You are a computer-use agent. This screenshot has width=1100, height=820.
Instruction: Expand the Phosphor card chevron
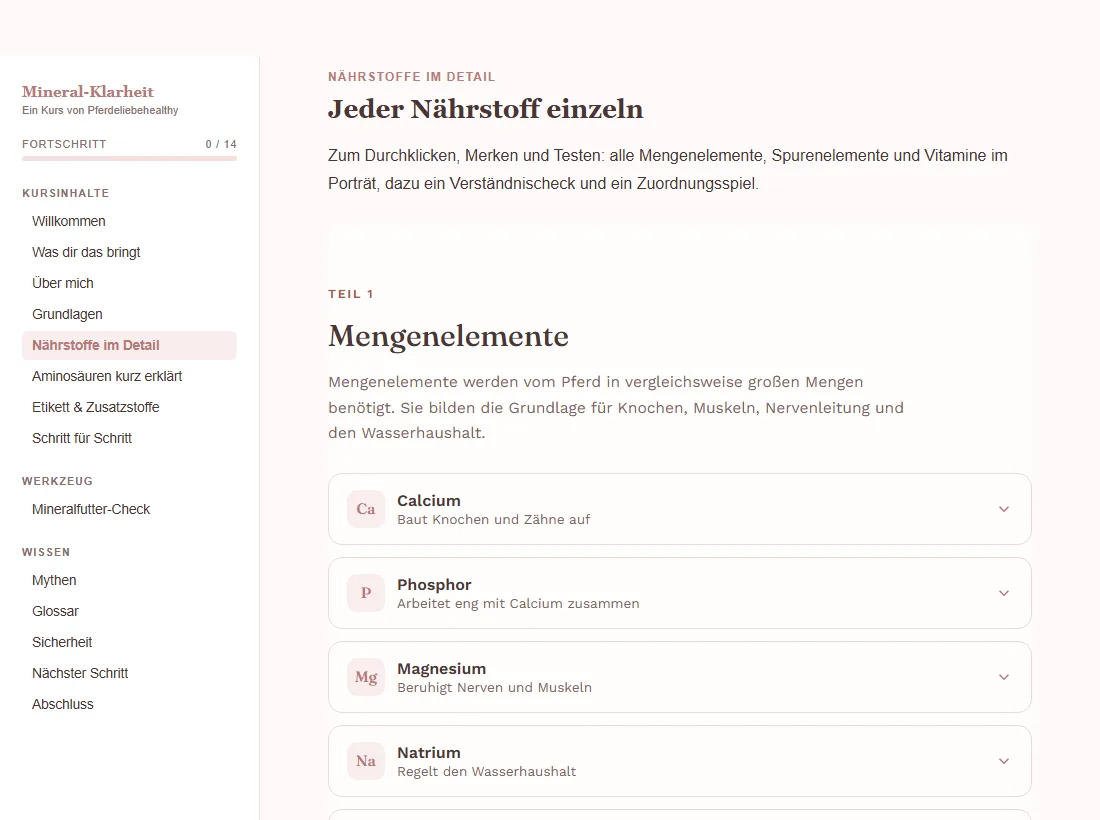pyautogui.click(x=1004, y=593)
